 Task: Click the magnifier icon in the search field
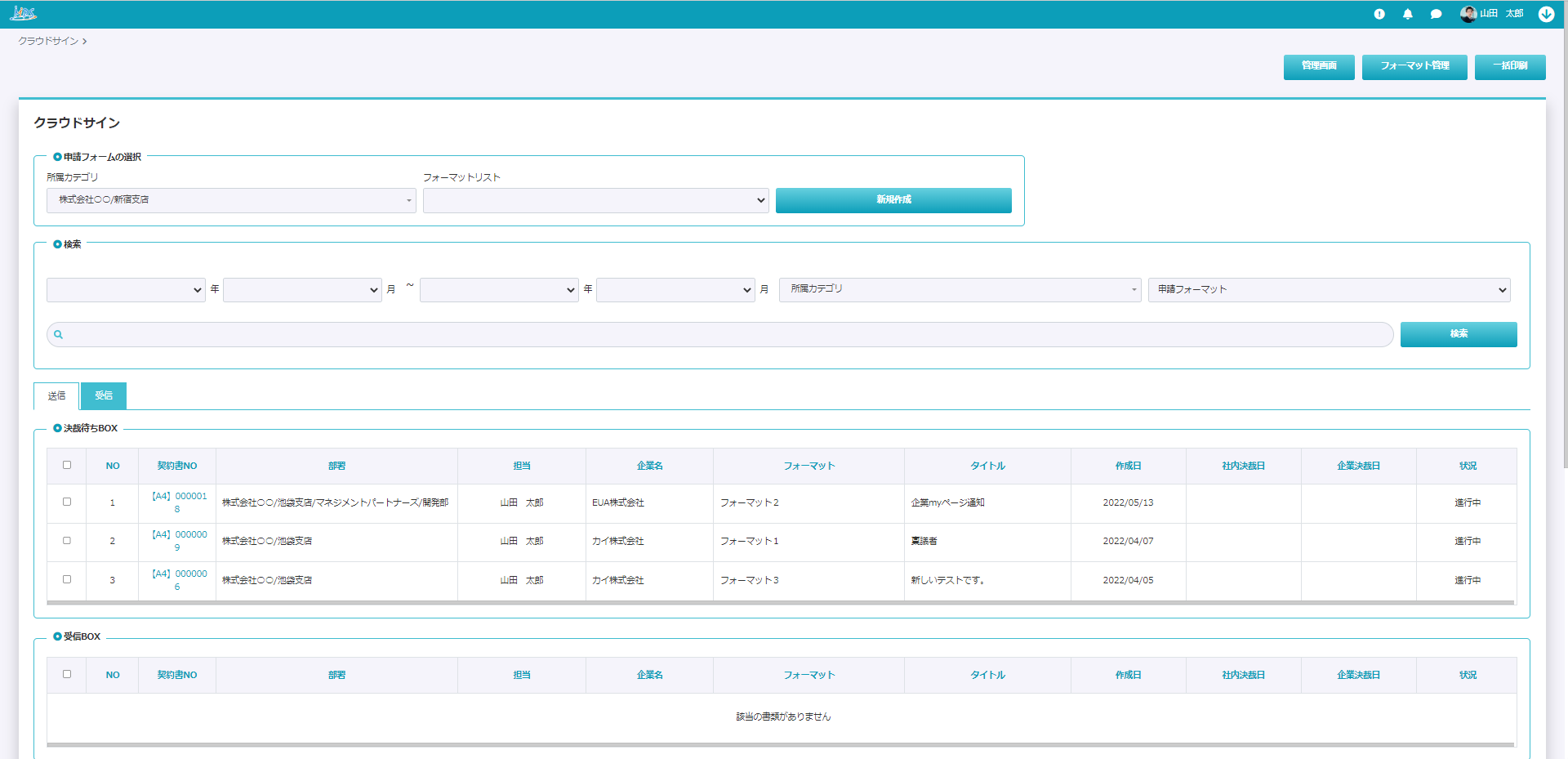point(58,334)
